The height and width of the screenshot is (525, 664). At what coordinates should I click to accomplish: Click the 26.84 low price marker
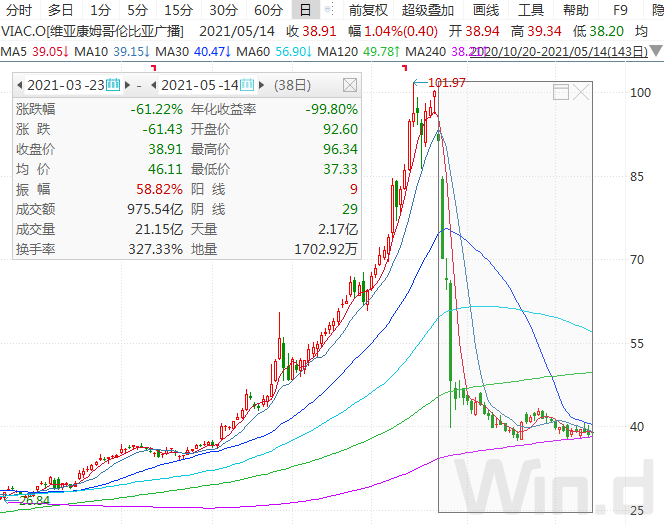34,500
